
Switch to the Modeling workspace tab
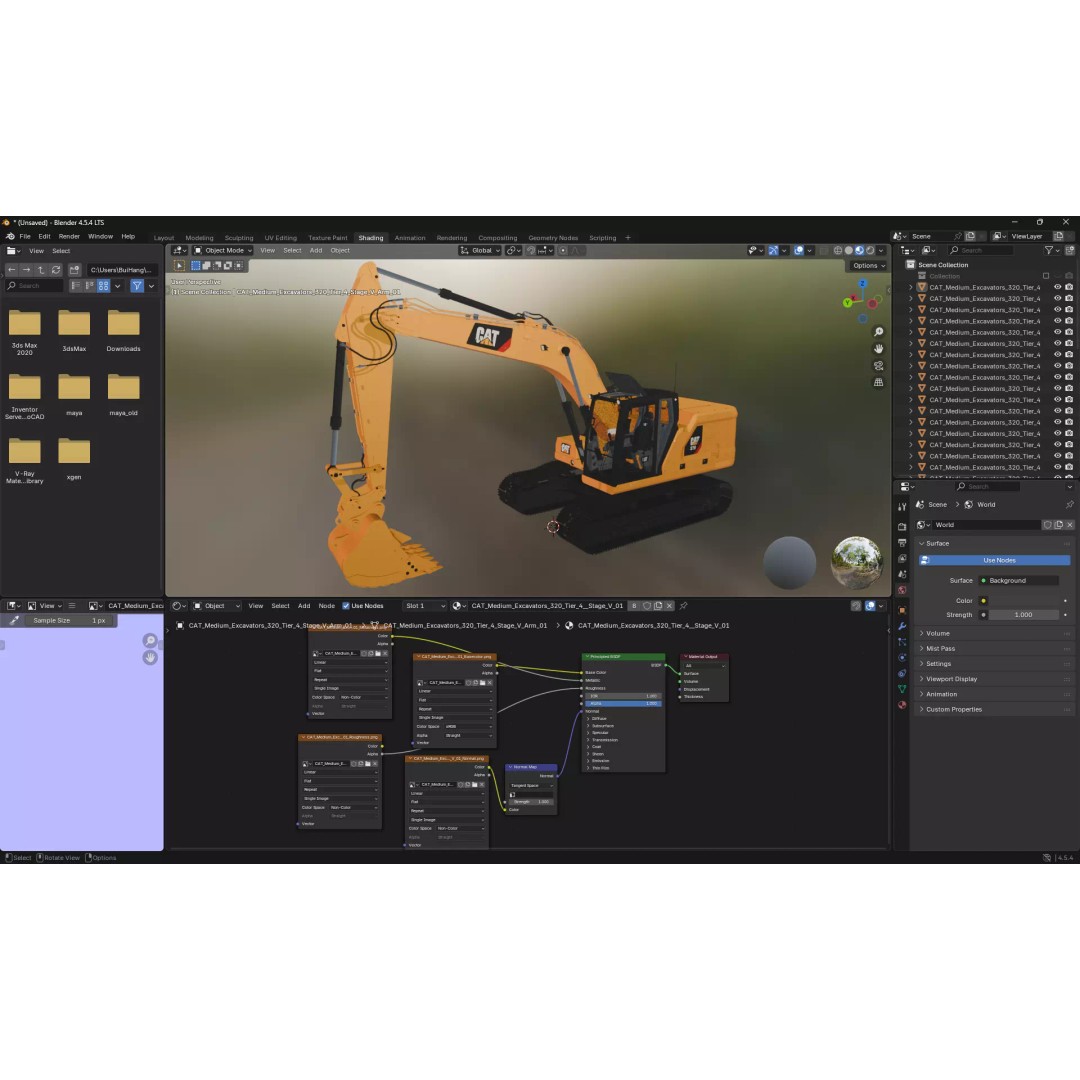coord(199,238)
